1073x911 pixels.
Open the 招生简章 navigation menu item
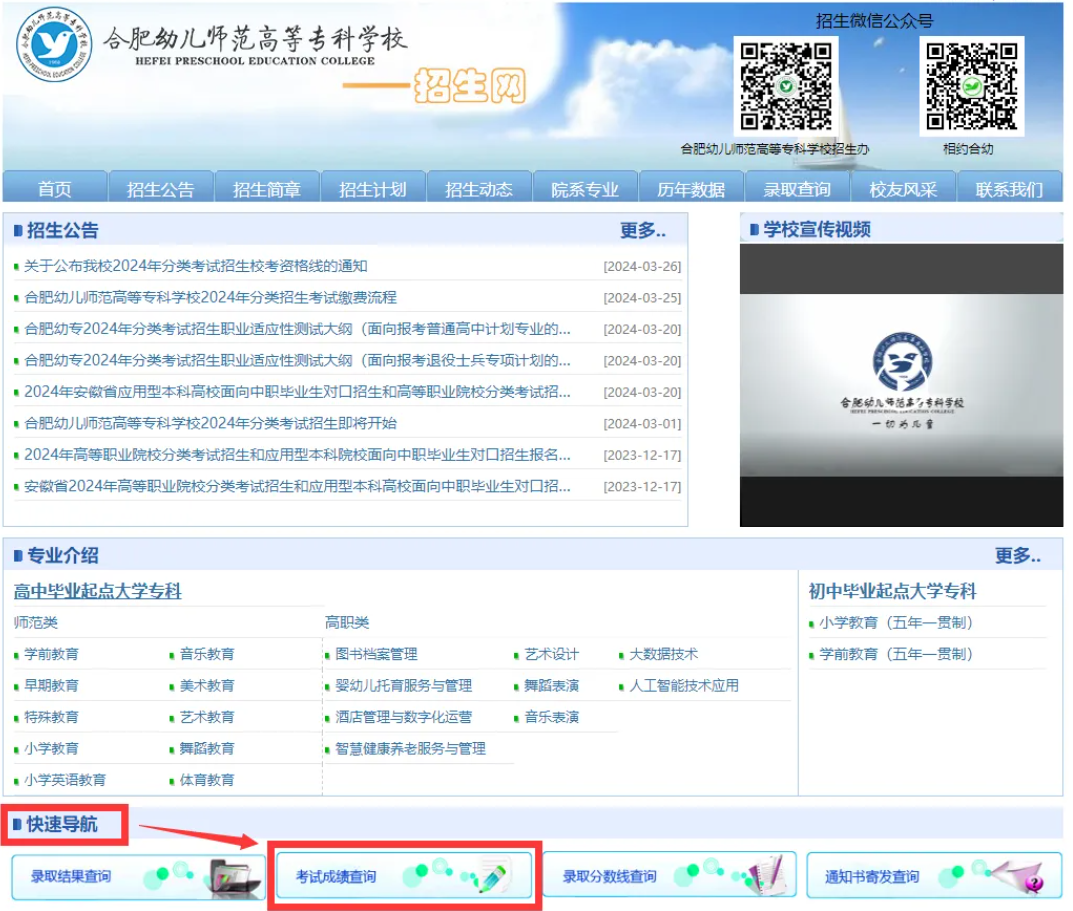(x=267, y=186)
